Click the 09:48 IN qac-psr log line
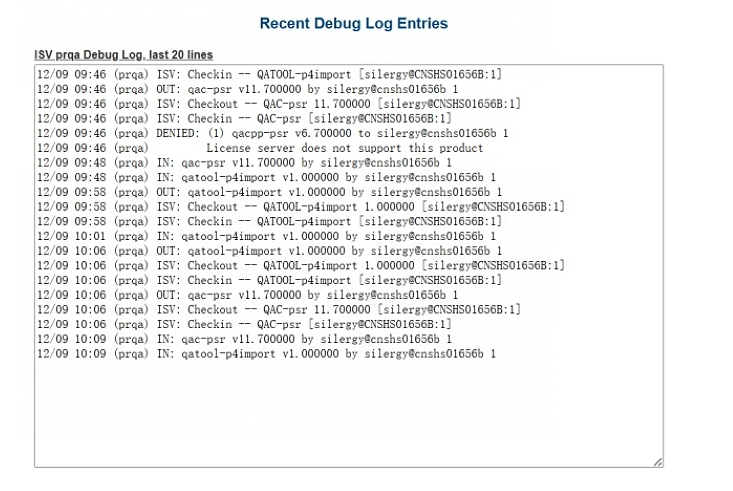Viewport: 733px width, 491px height. 243,162
